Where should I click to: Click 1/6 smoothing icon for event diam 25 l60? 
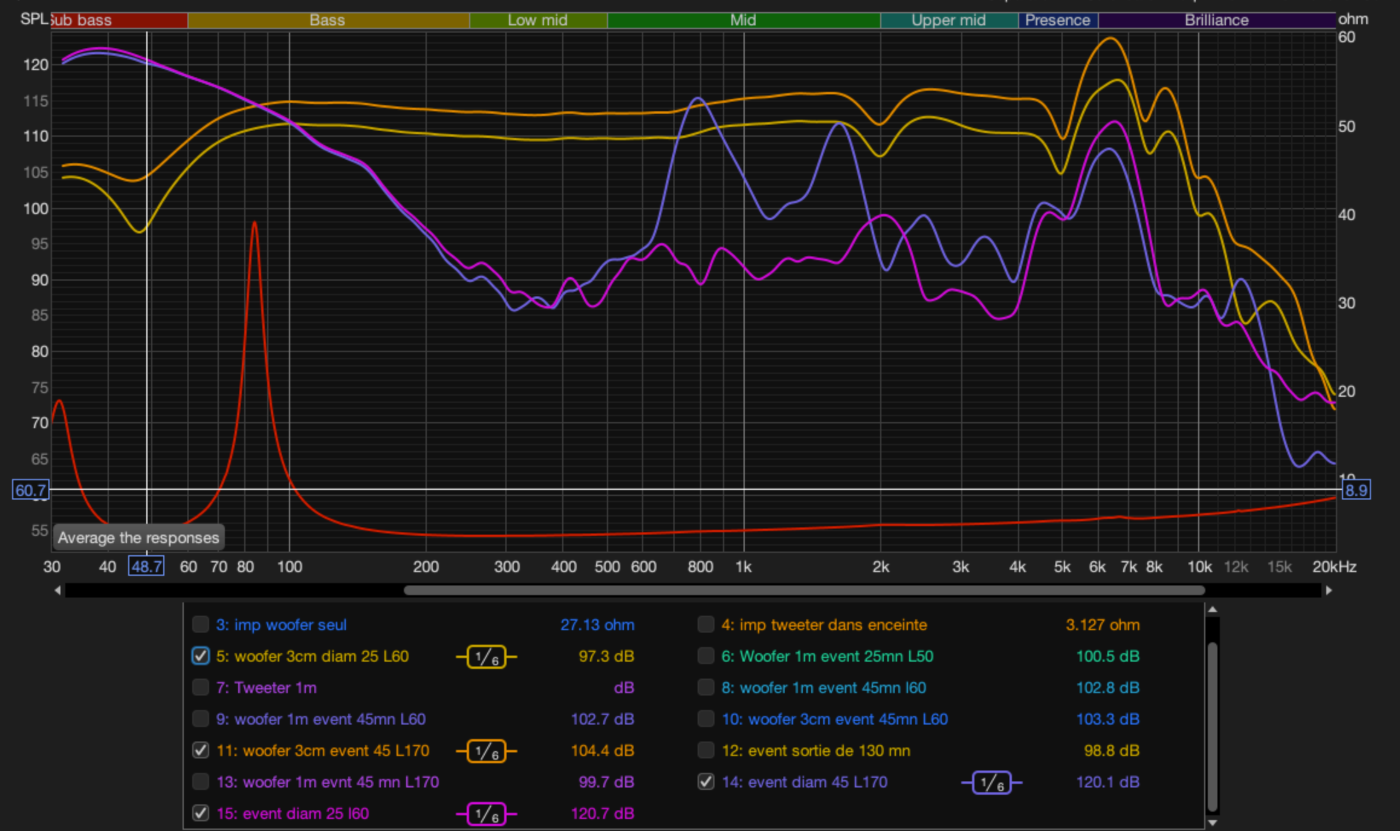click(x=486, y=814)
